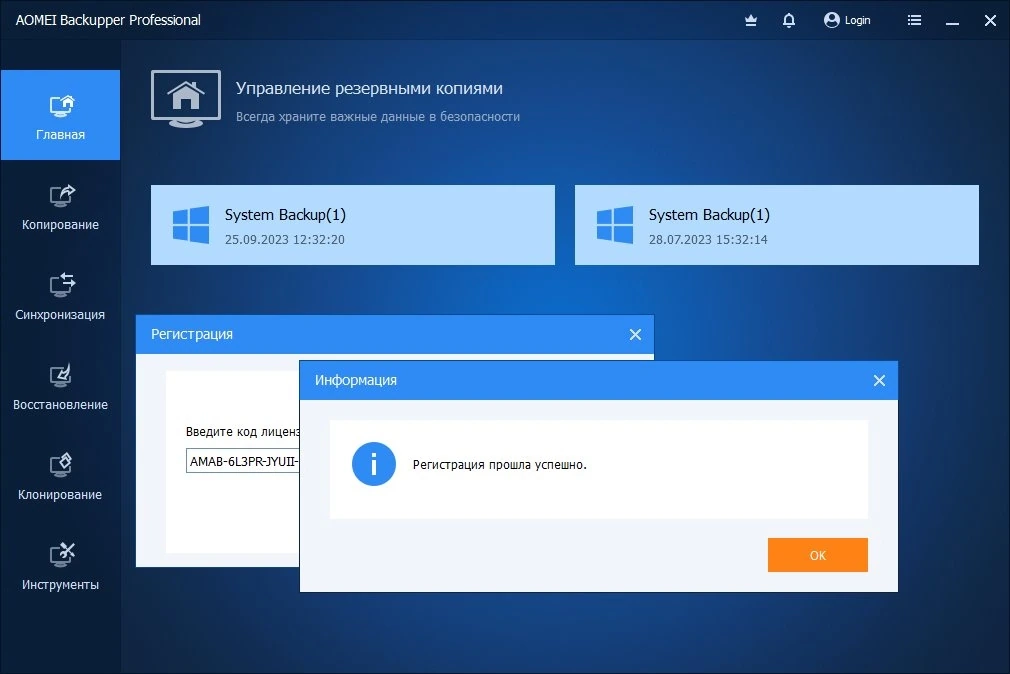
Task: Click the license code input field
Action: [243, 461]
